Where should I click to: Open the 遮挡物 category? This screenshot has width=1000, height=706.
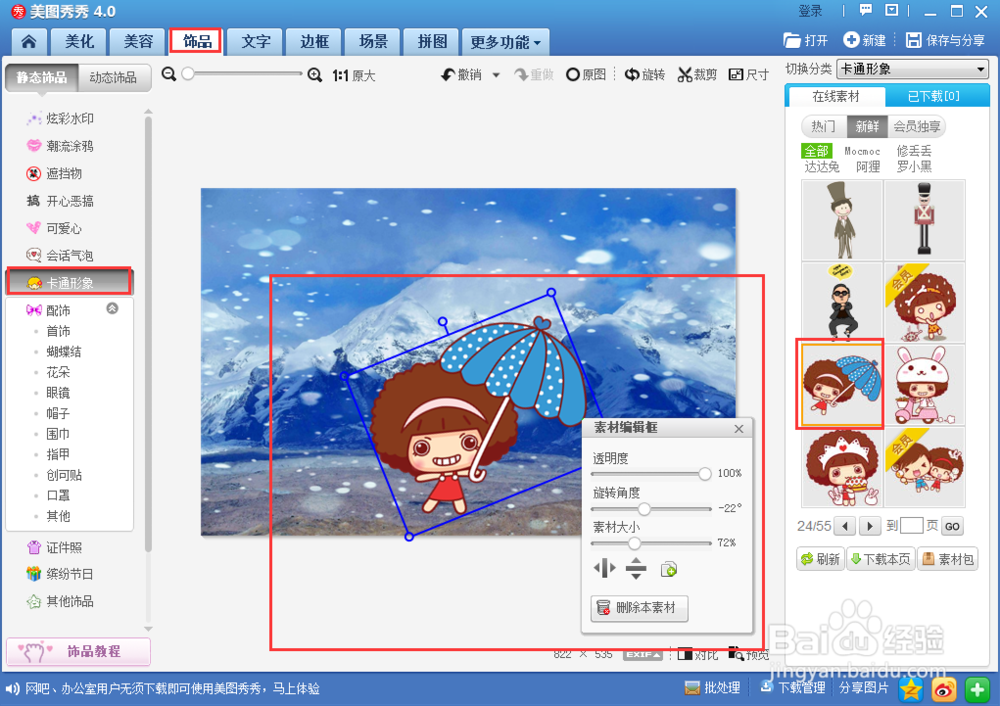tap(64, 173)
